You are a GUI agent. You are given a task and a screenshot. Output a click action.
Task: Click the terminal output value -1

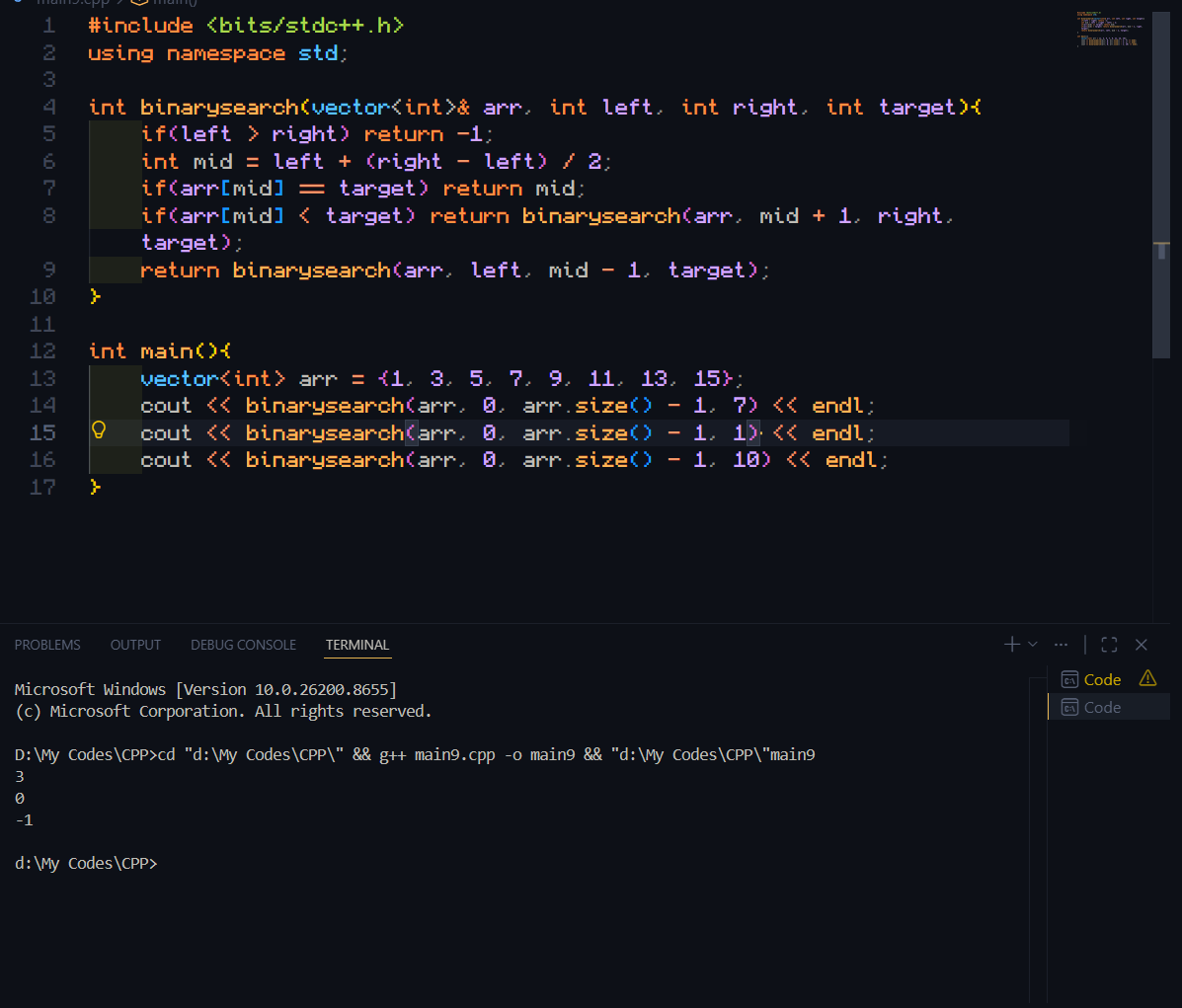point(24,820)
